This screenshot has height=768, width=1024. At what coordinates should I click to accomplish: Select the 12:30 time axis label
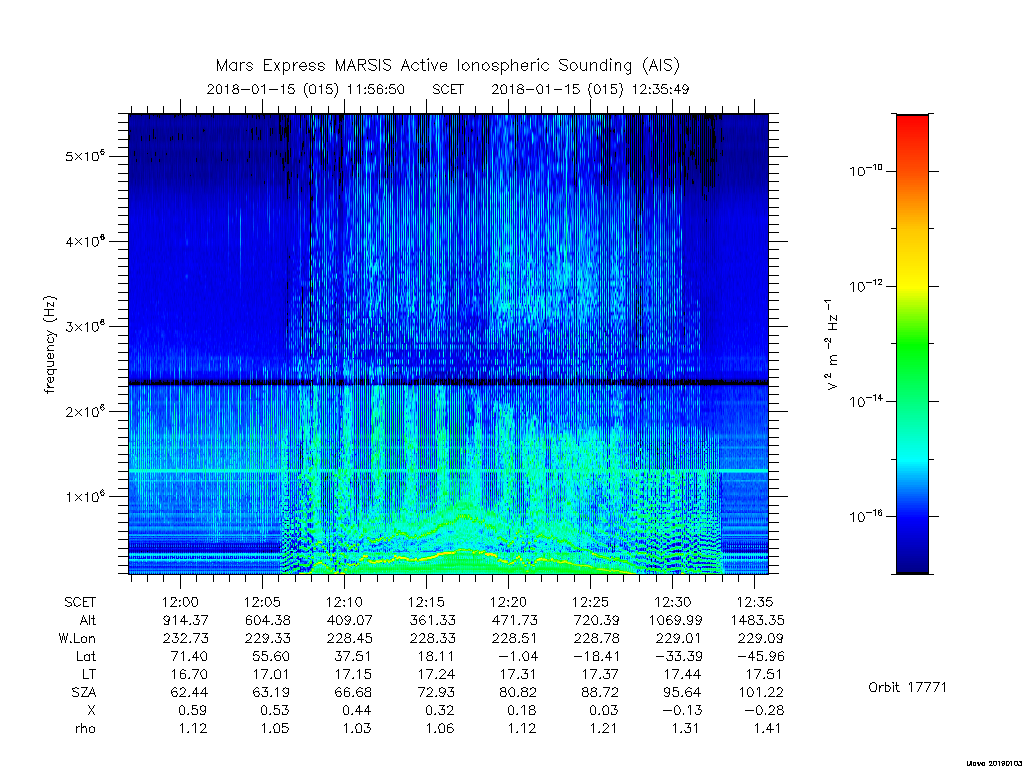673,602
